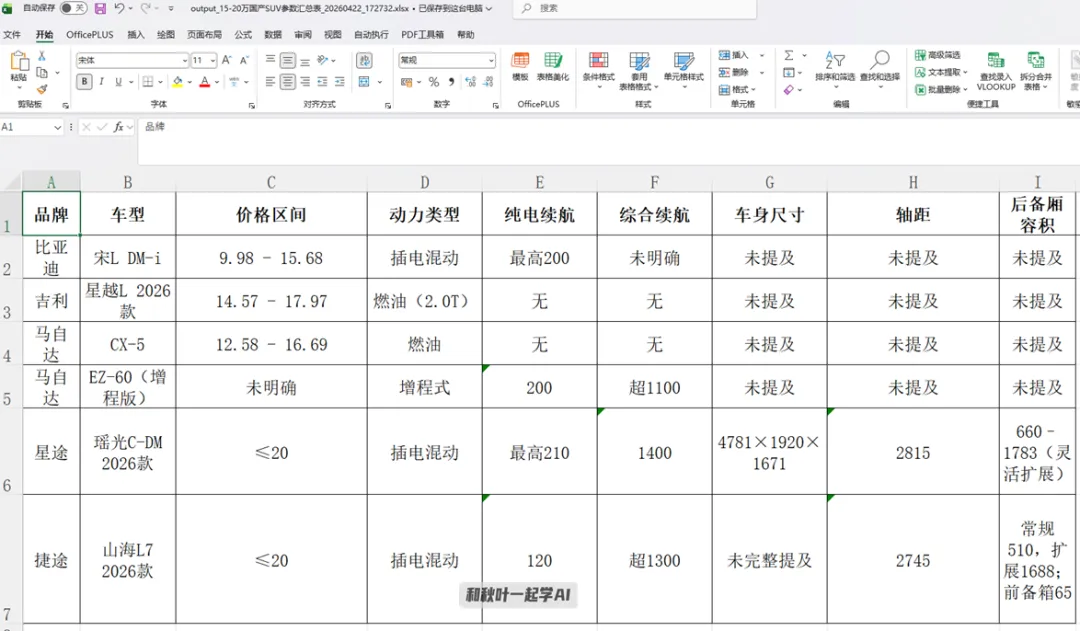
Task: Increase decimal places
Action: point(470,82)
